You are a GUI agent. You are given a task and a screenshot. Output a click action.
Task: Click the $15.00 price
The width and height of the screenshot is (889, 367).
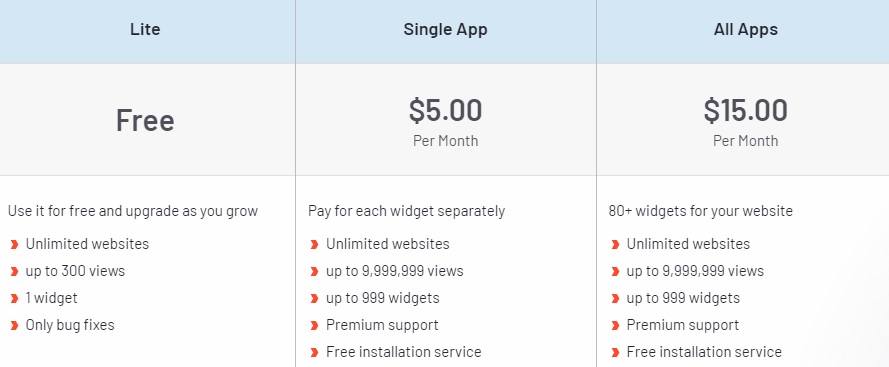click(x=746, y=110)
